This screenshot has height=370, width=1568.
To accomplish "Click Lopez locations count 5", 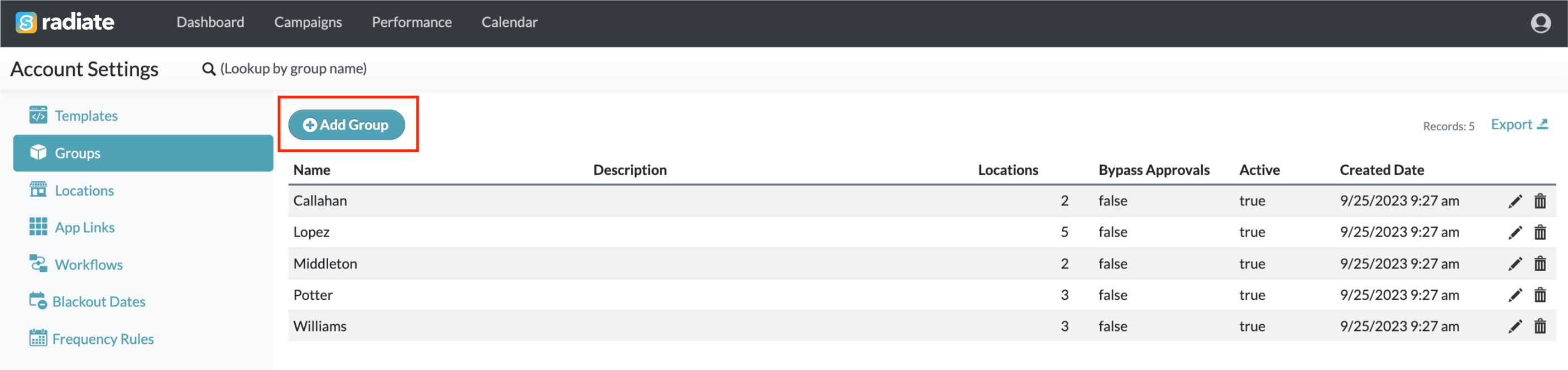I will point(1064,233).
